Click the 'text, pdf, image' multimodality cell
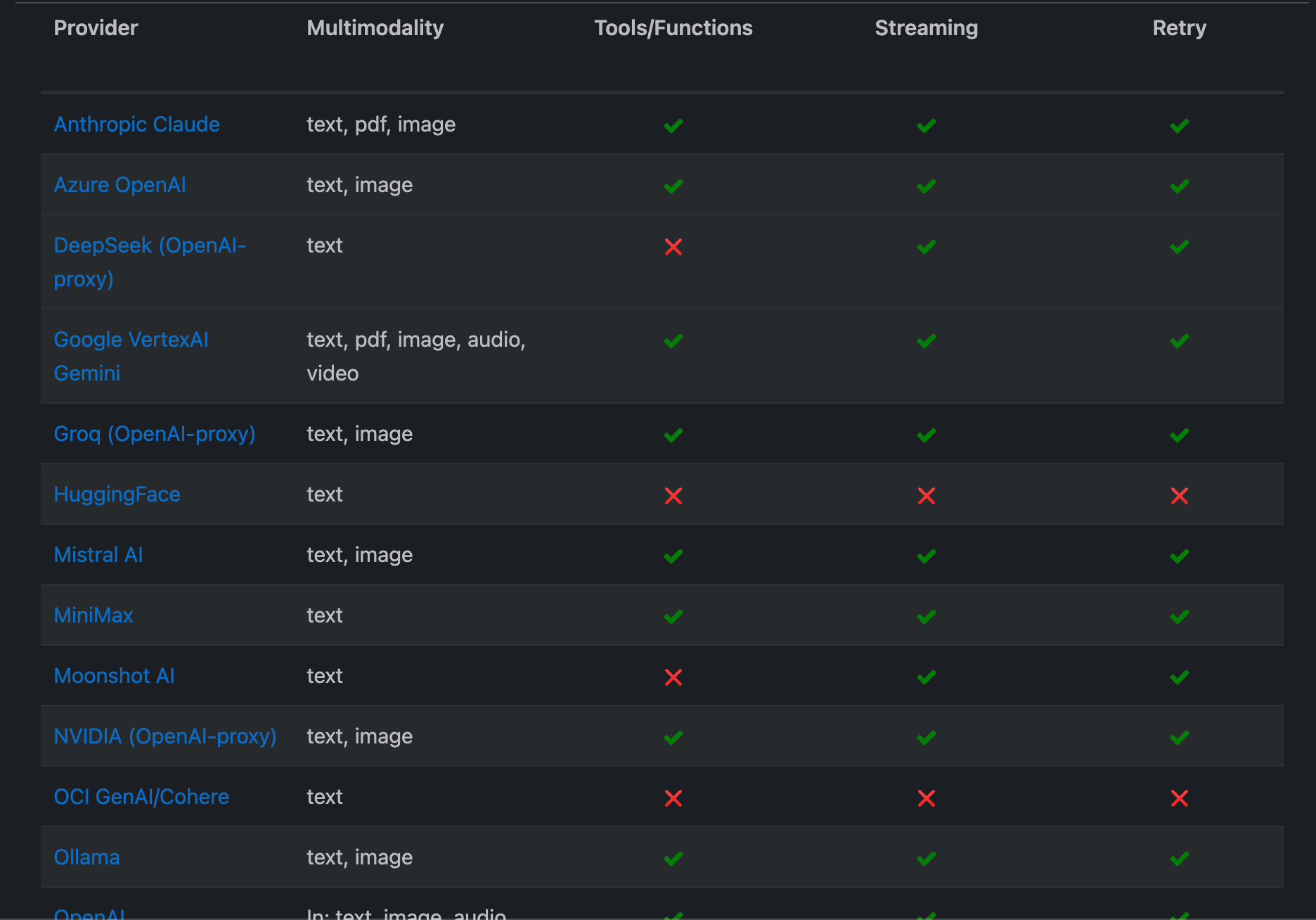 382,124
